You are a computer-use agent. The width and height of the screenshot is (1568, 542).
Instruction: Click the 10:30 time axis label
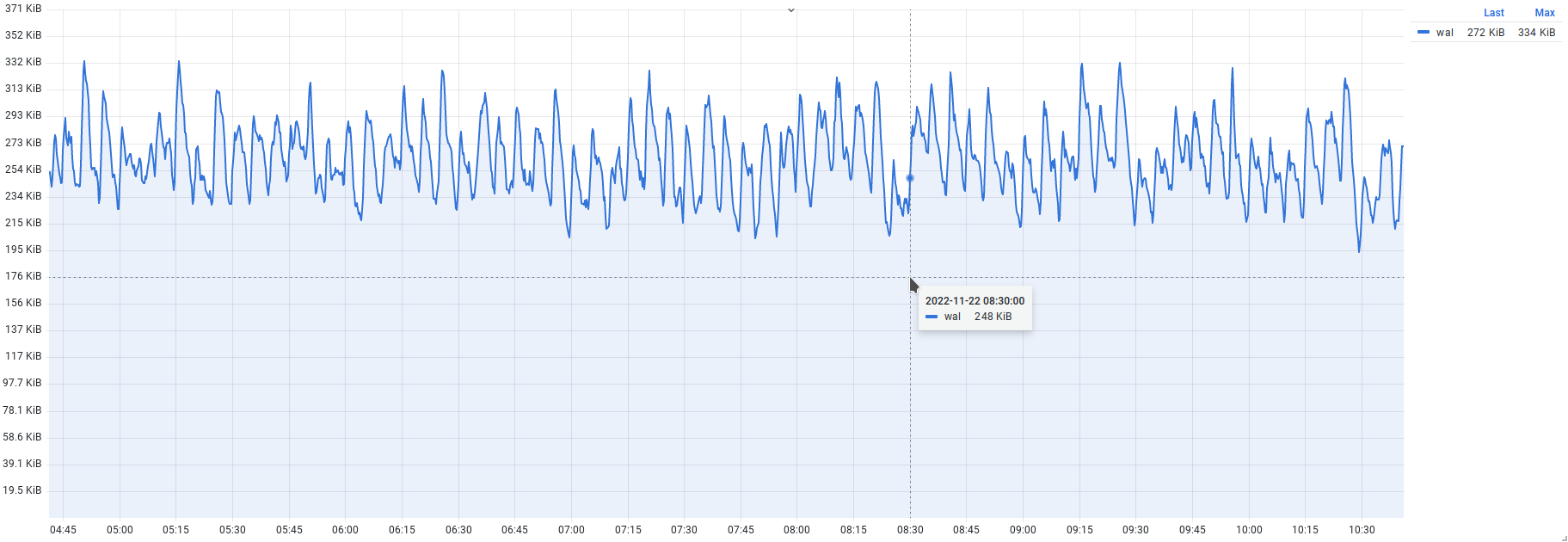point(1362,530)
